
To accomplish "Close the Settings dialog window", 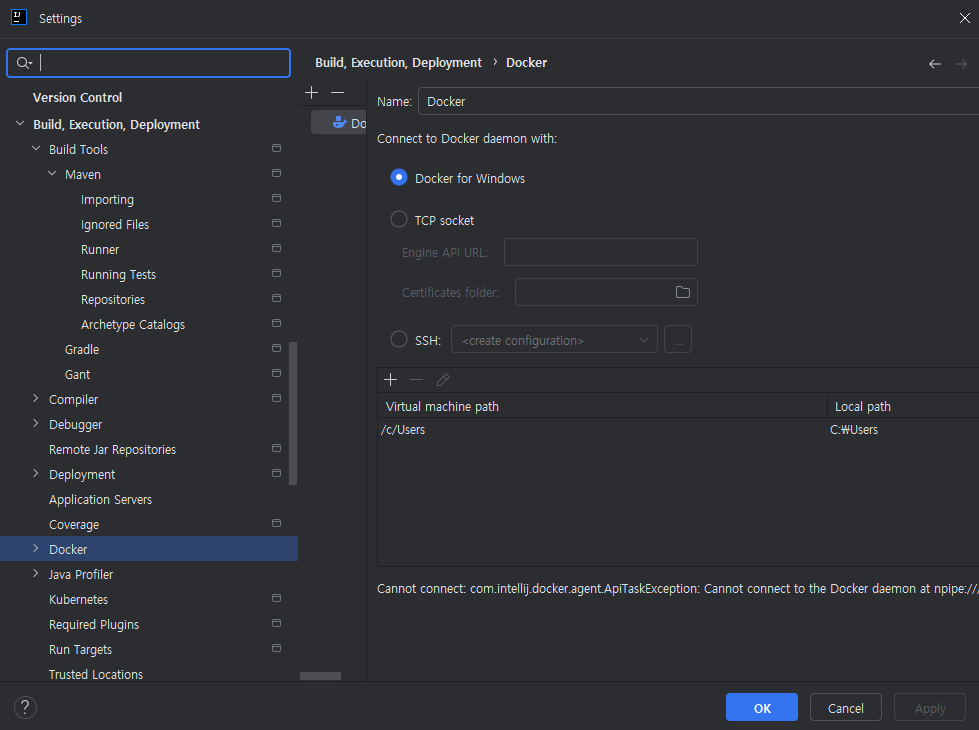I will tap(965, 18).
